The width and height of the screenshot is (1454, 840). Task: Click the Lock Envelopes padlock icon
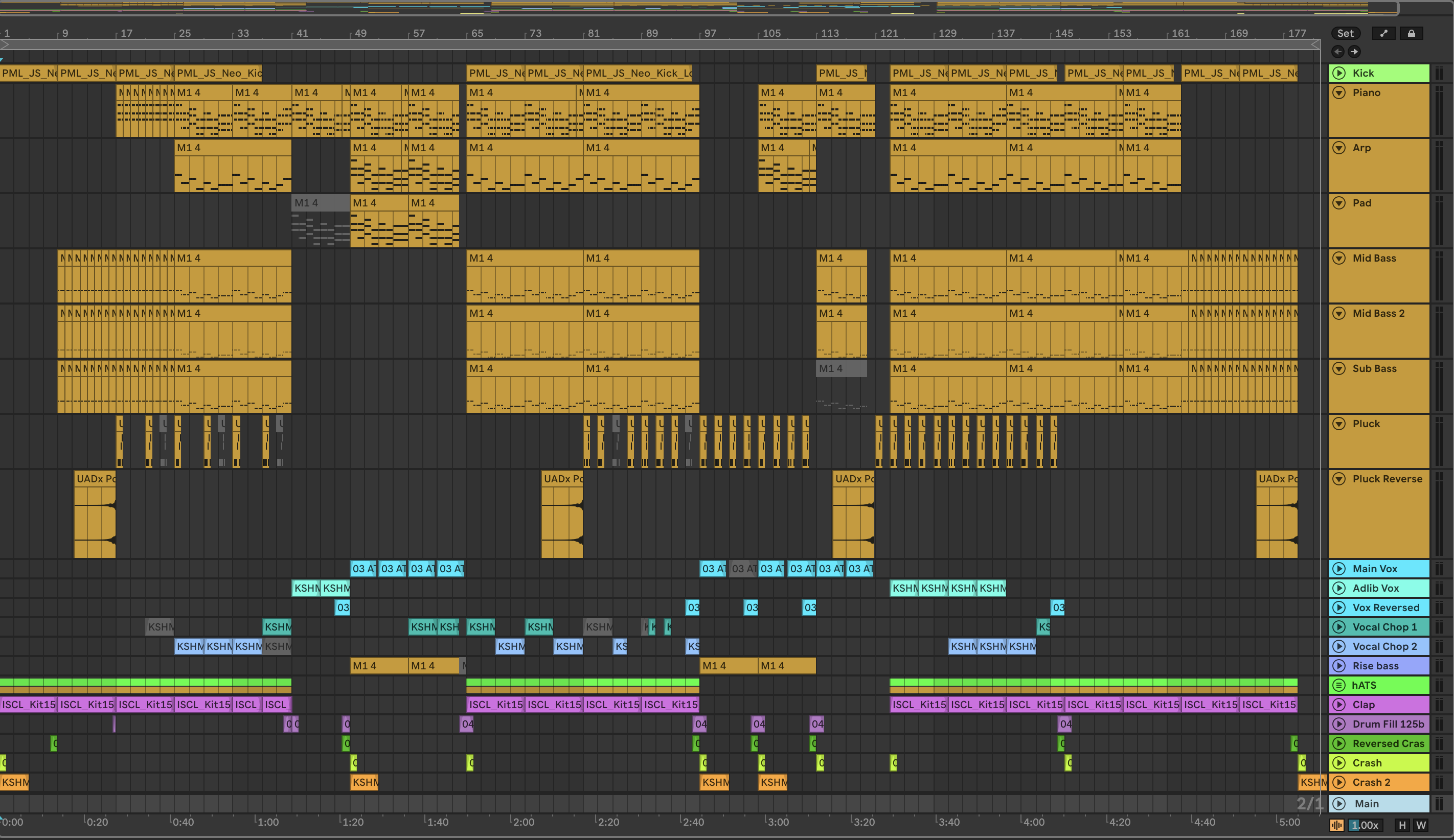(1411, 33)
